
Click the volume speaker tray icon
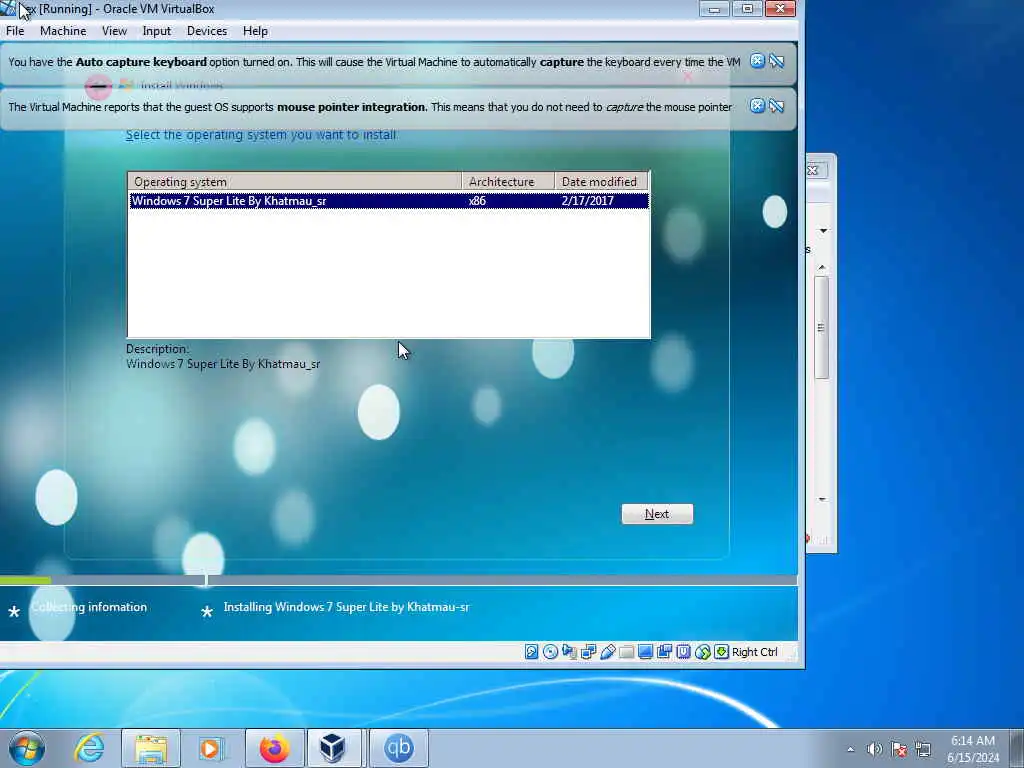click(874, 749)
